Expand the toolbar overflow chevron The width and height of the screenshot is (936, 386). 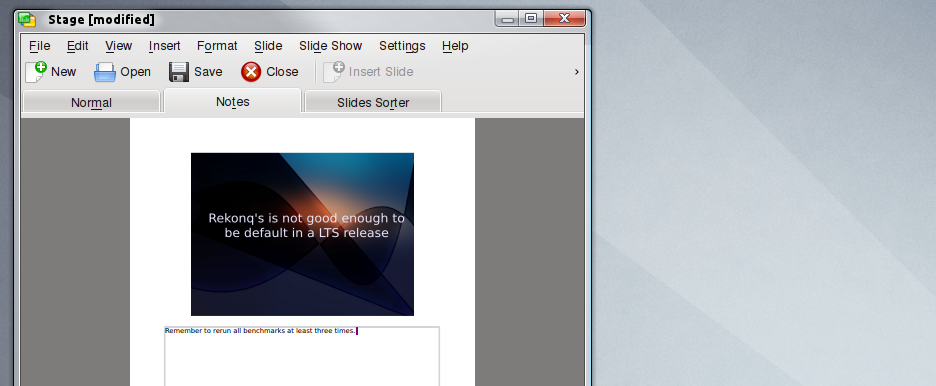[x=577, y=72]
